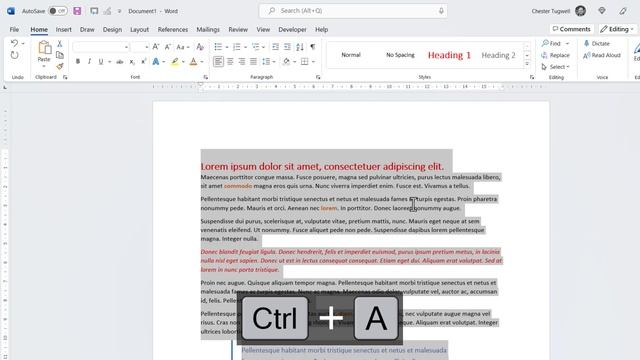Apply the Heading 2 style

498,55
